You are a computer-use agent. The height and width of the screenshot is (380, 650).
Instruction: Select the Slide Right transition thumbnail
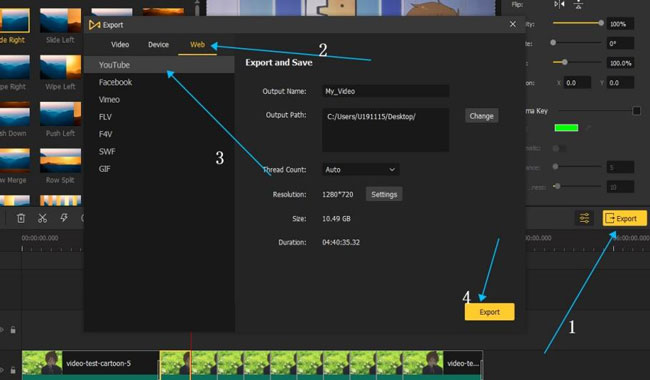pyautogui.click(x=14, y=21)
